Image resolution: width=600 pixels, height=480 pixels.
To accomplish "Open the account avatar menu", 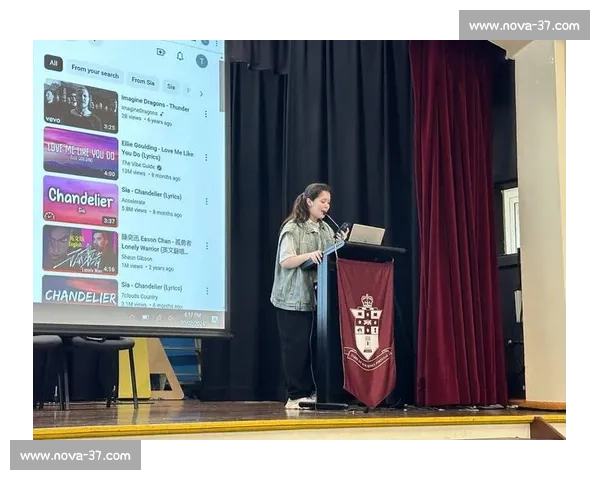I will (201, 60).
